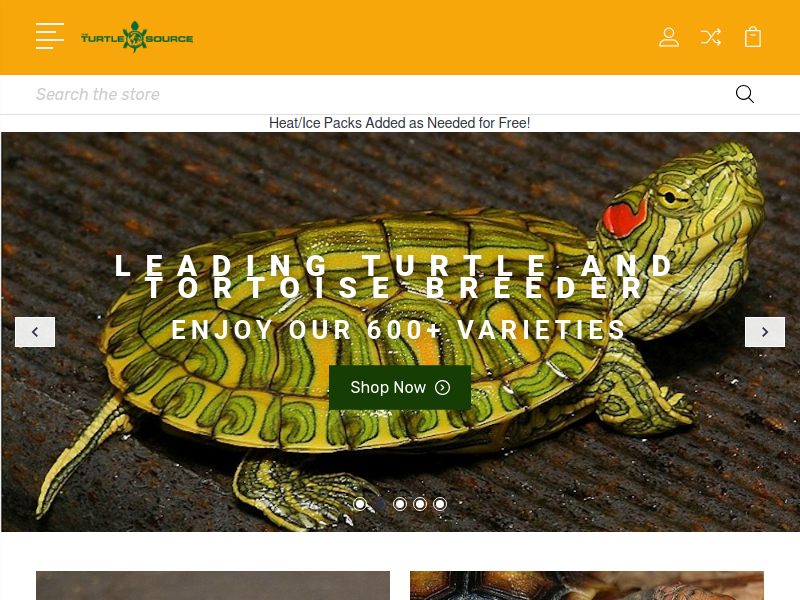Click the Turtle Source logo

tap(137, 37)
